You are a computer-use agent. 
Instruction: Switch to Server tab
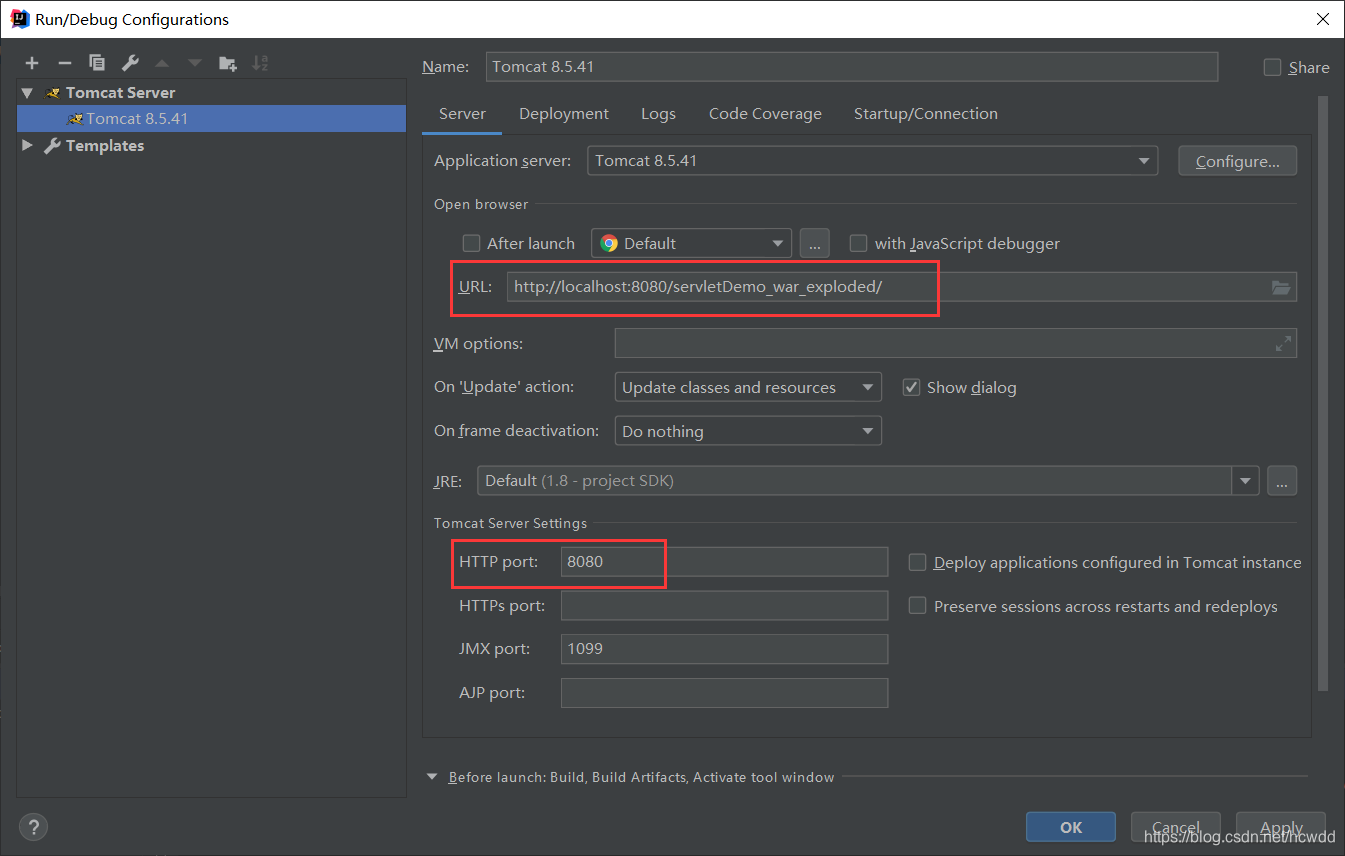coord(462,114)
